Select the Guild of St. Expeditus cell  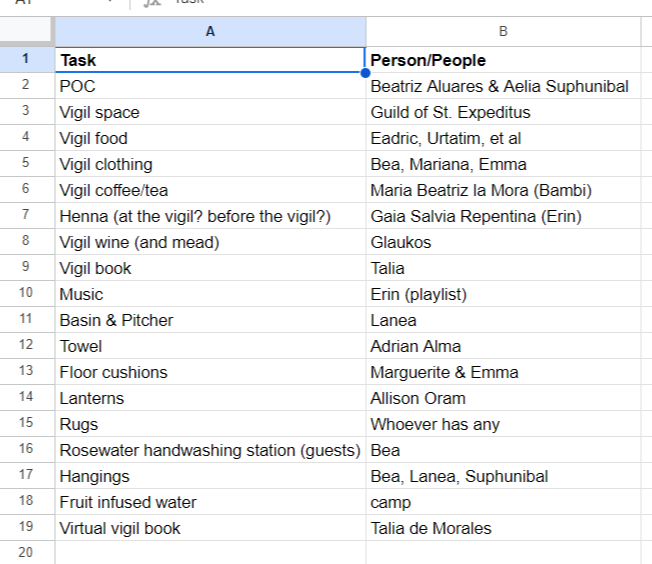503,112
